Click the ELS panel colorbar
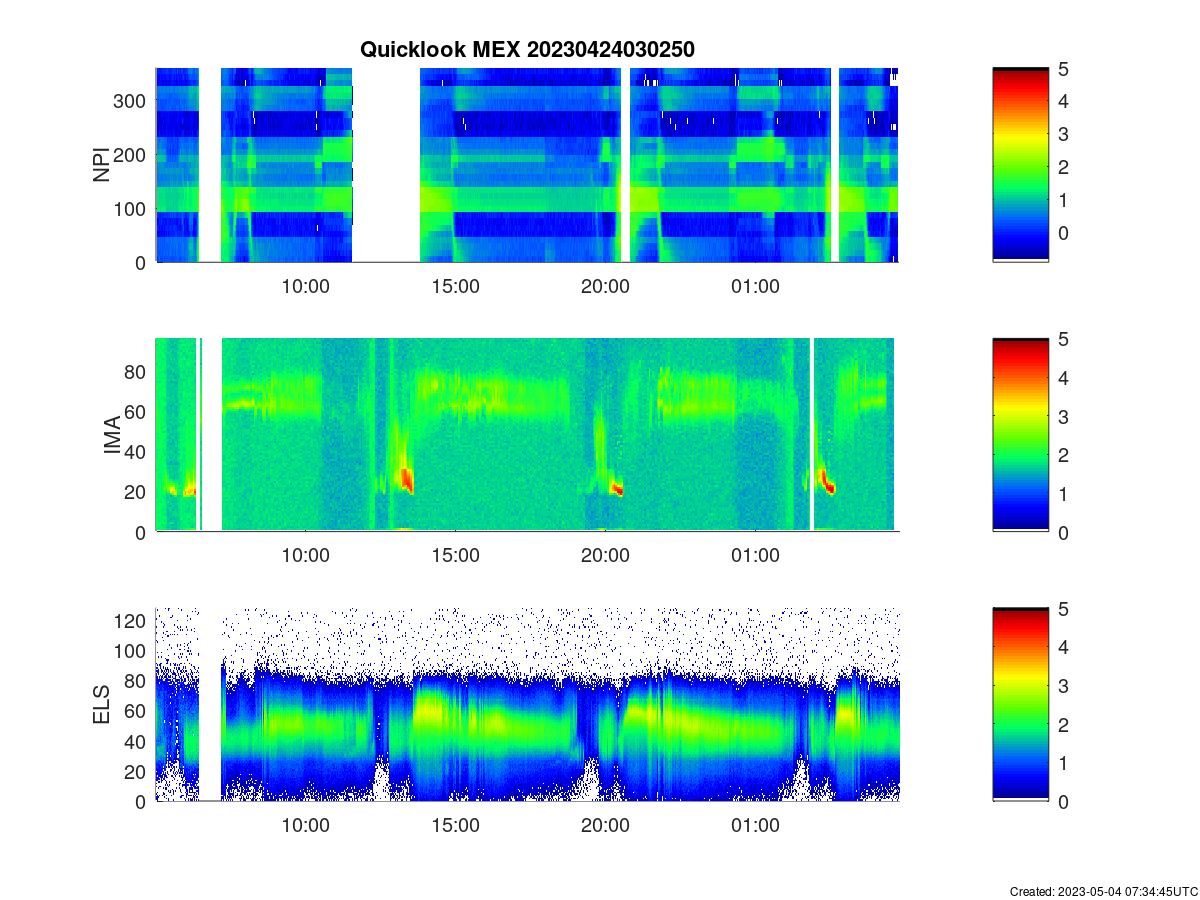1200x900 pixels. pyautogui.click(x=1020, y=704)
